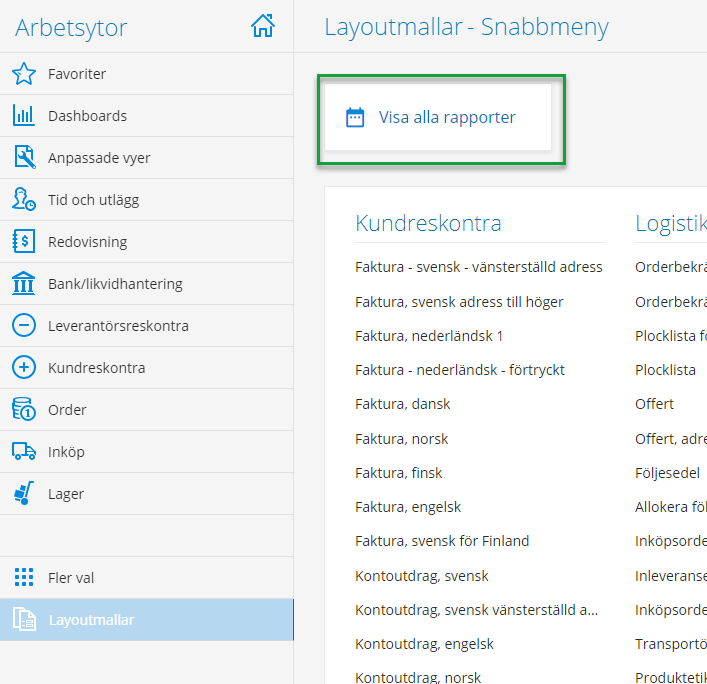Screen dimensions: 707x684
Task: Select Tid och utlägg in sidebar
Action: [147, 200]
